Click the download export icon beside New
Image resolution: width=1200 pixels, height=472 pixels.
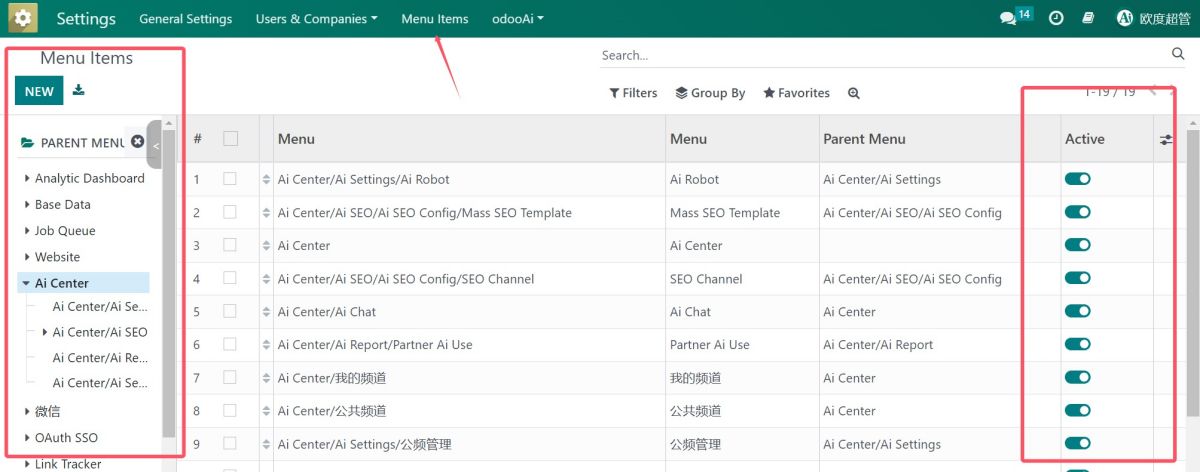coord(79,91)
